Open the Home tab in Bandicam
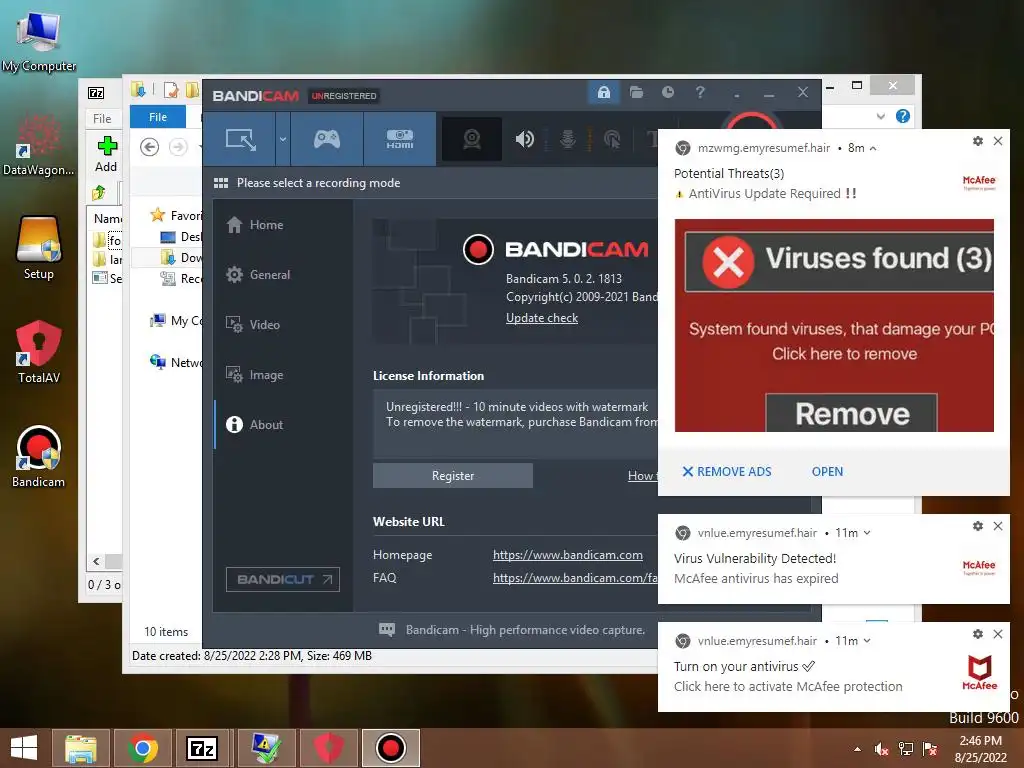Image resolution: width=1024 pixels, height=768 pixels. coord(254,225)
